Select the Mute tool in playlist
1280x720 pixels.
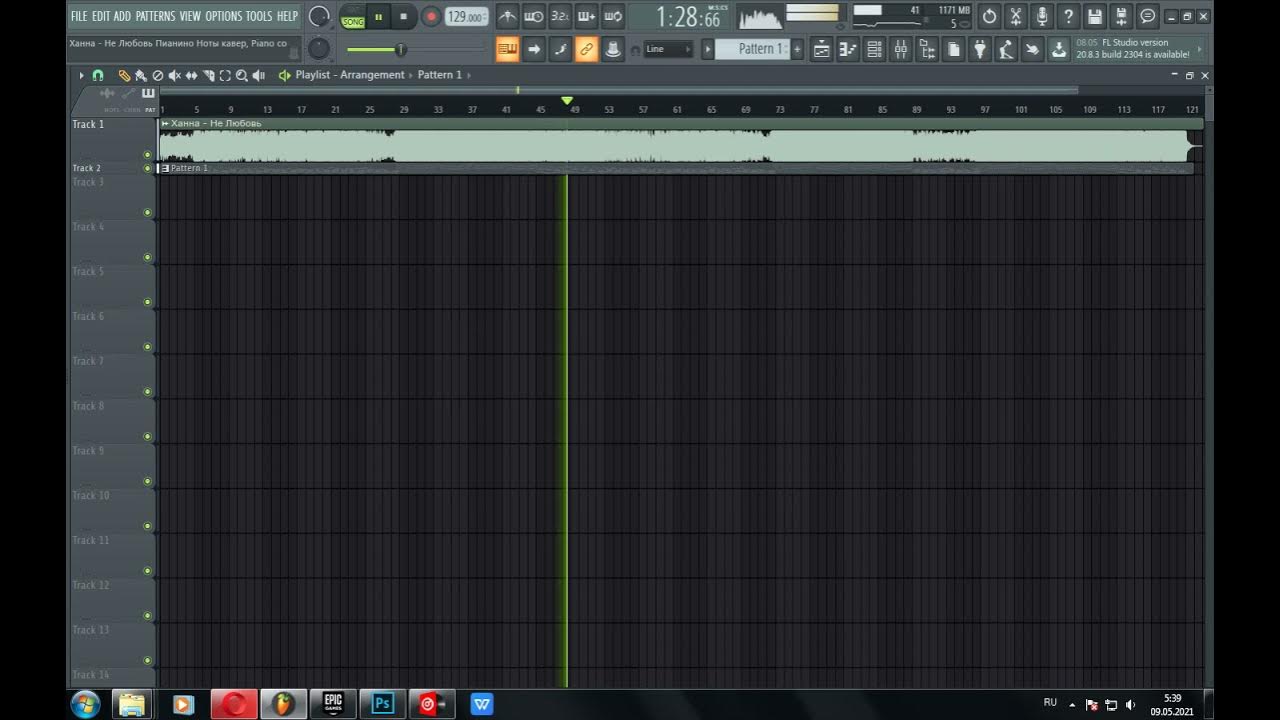(x=174, y=75)
